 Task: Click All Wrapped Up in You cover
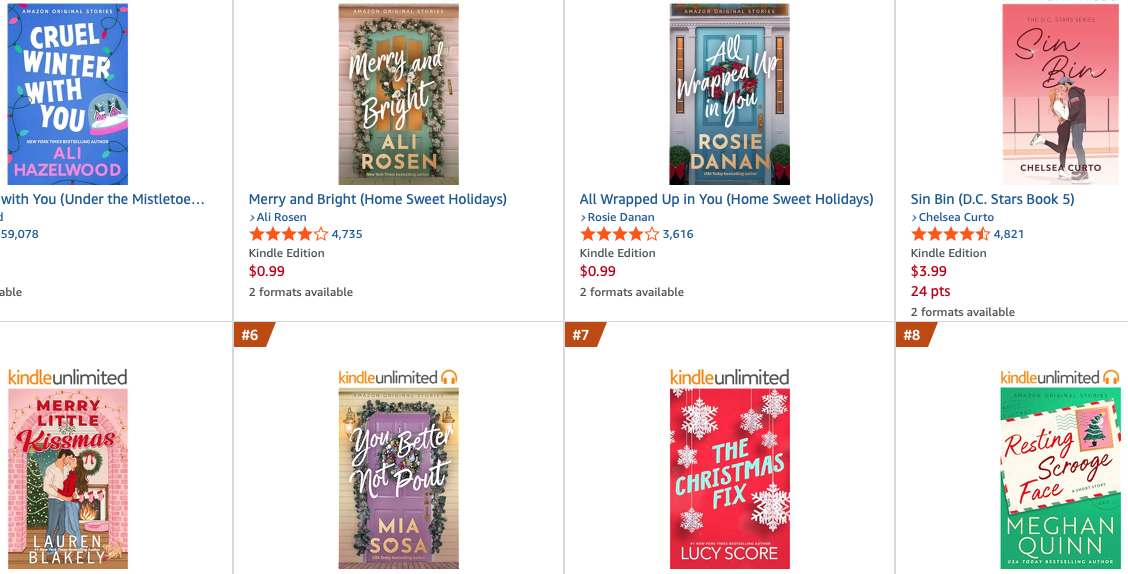pyautogui.click(x=729, y=94)
